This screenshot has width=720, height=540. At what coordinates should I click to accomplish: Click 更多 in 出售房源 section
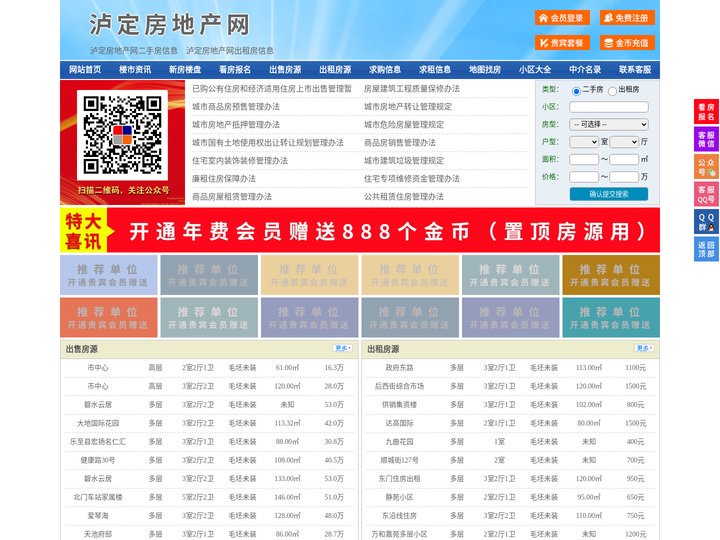[343, 348]
